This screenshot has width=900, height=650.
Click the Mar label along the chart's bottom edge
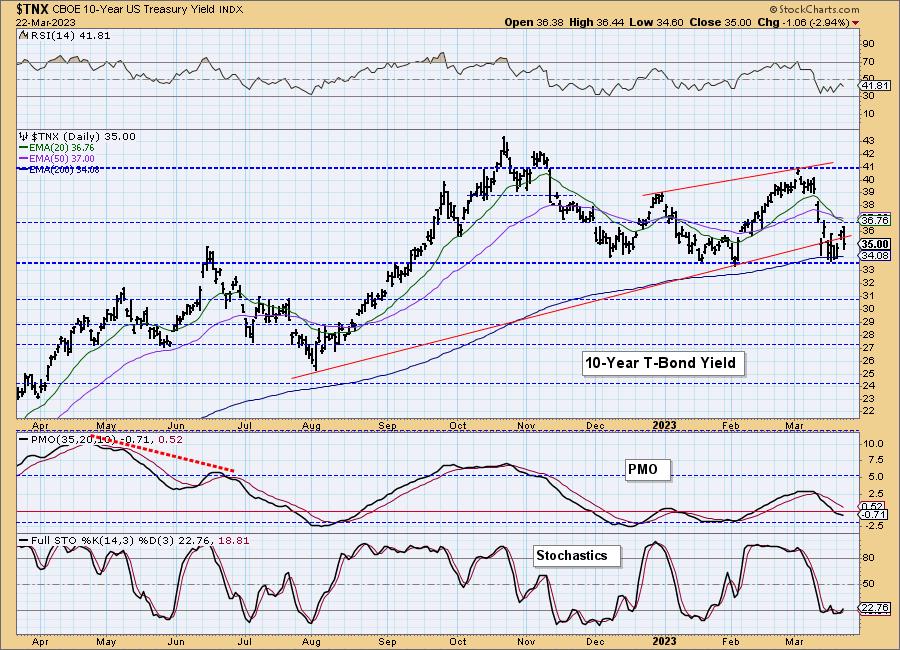(x=794, y=642)
